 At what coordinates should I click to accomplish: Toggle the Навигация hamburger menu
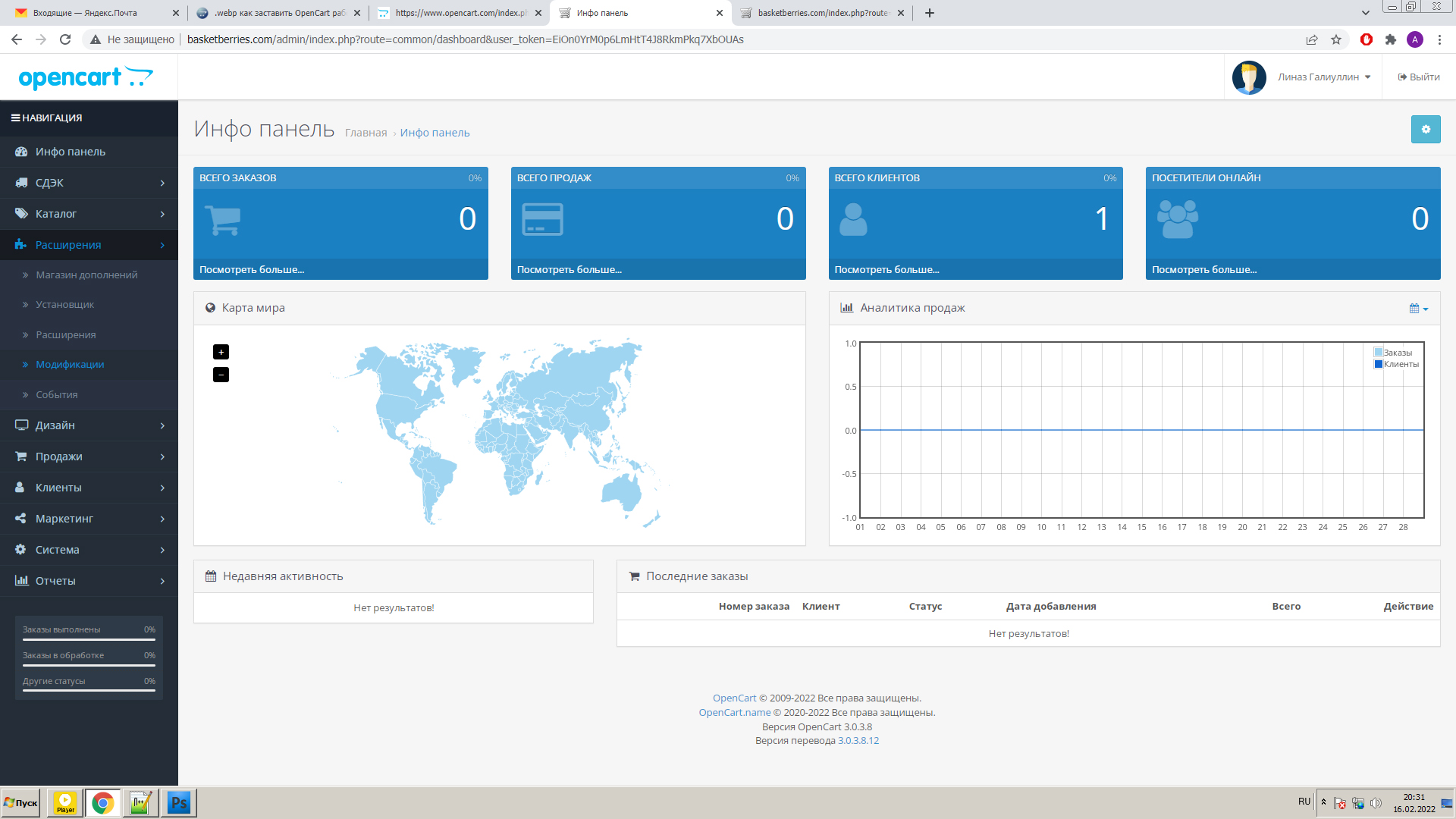15,118
